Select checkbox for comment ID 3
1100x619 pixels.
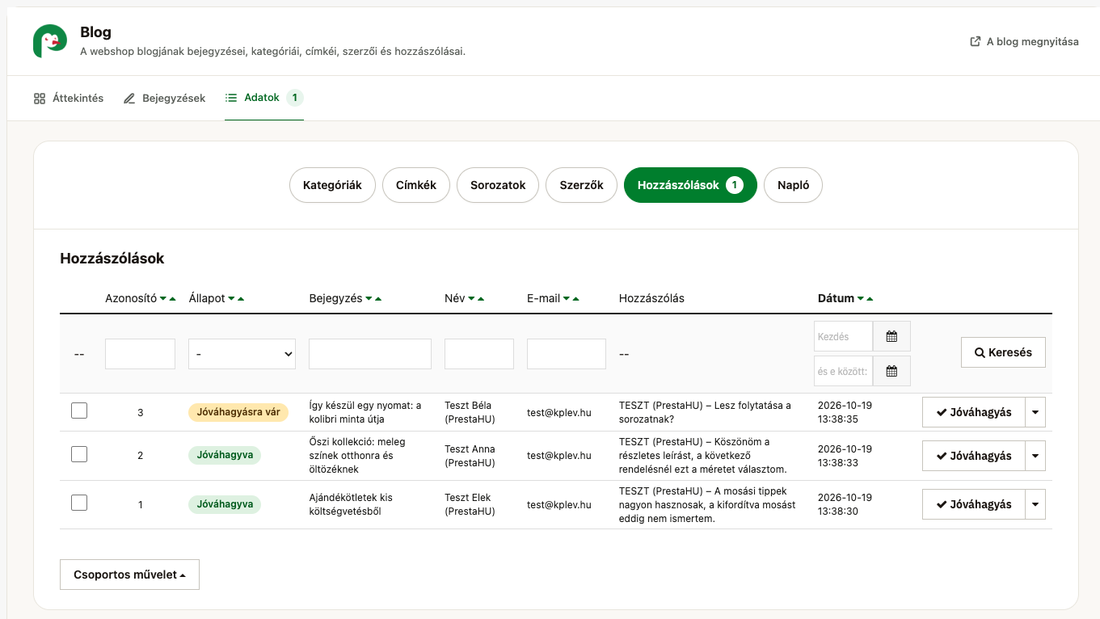pos(79,411)
